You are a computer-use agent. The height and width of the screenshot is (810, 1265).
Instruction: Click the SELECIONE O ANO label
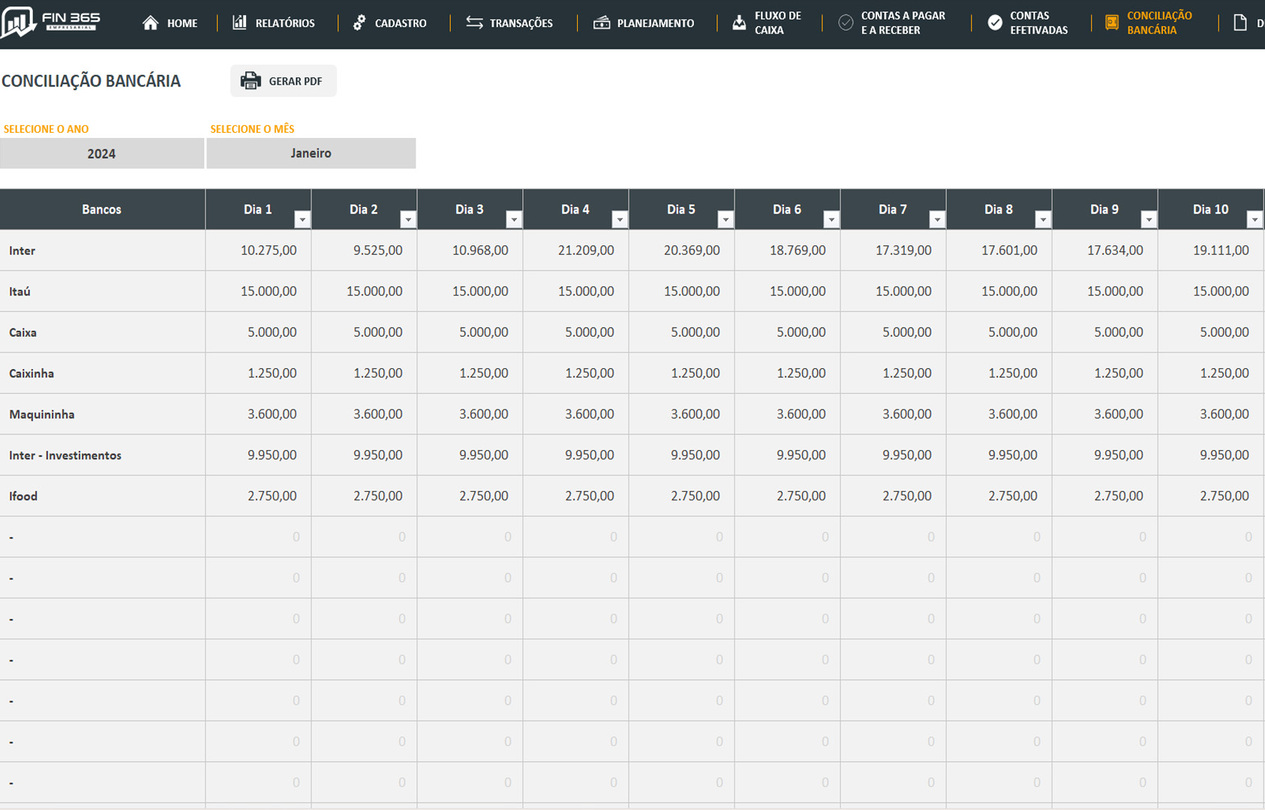point(46,129)
